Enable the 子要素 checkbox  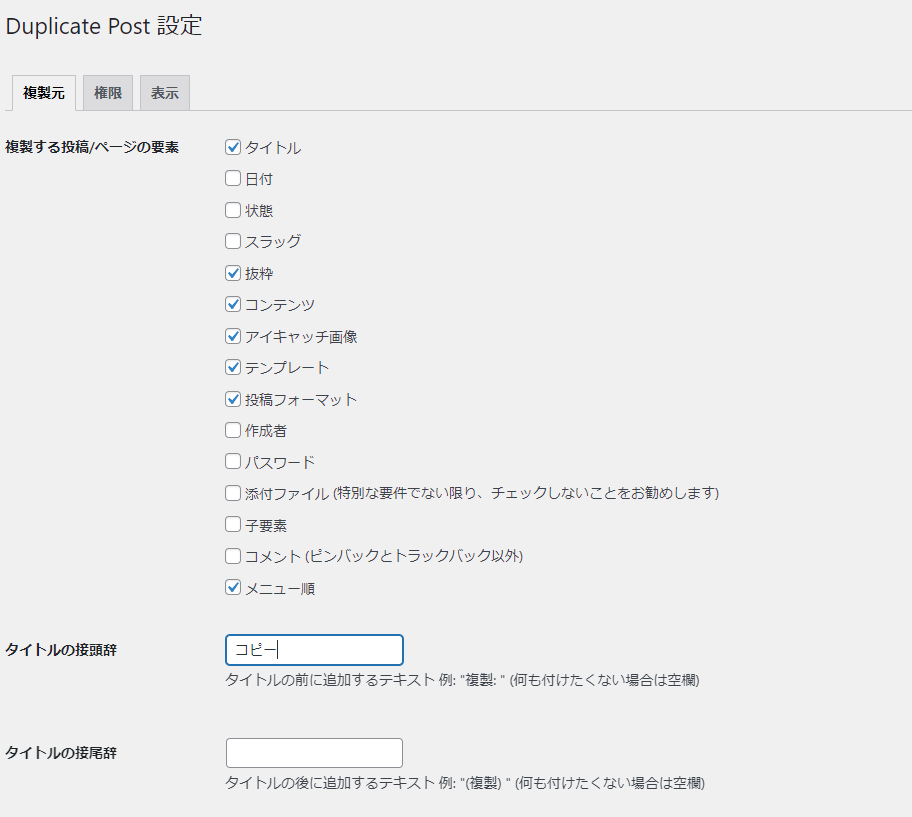click(x=233, y=525)
